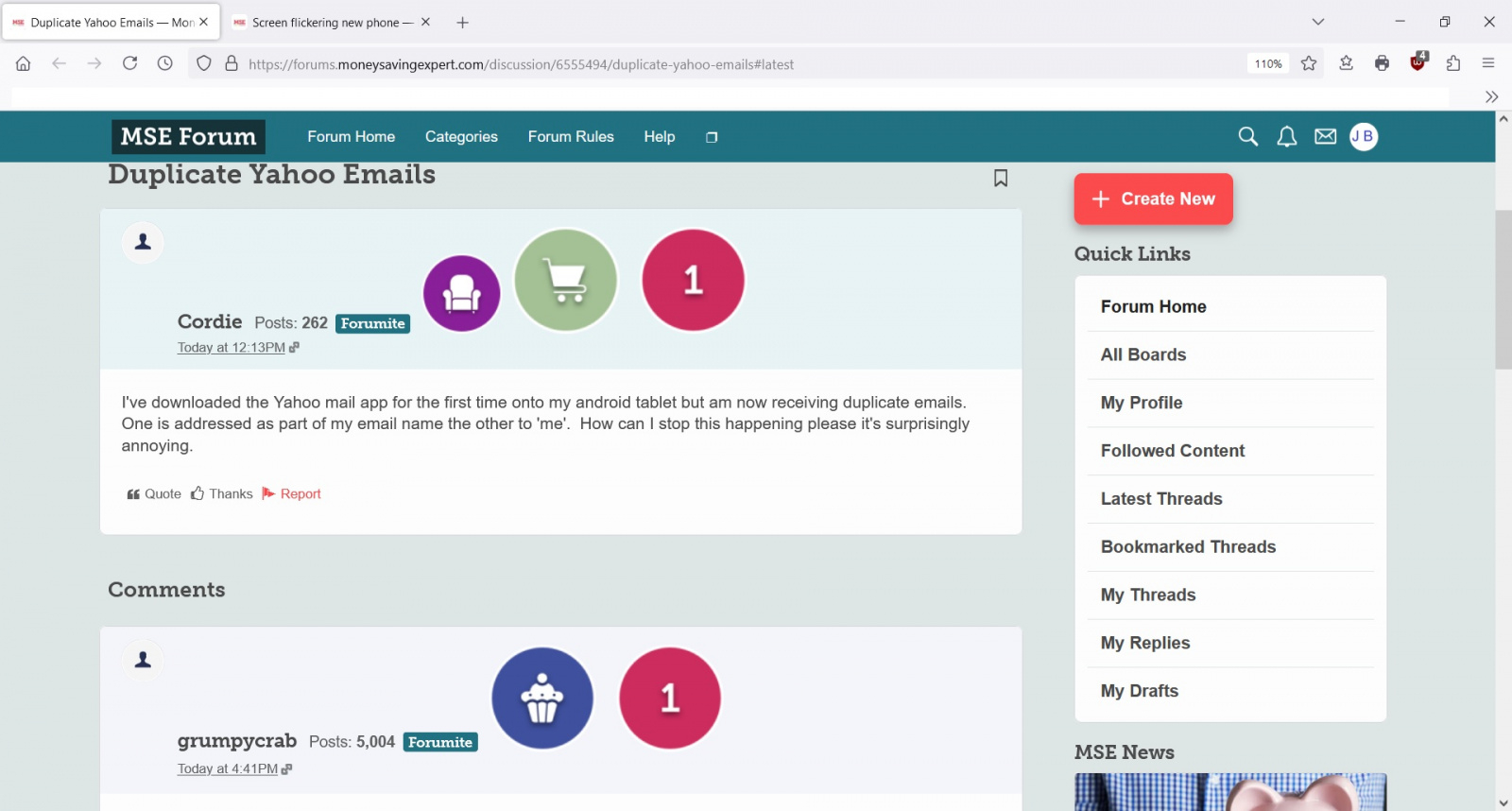Close the Duplicate Yahoo Emails tab

click(x=204, y=22)
